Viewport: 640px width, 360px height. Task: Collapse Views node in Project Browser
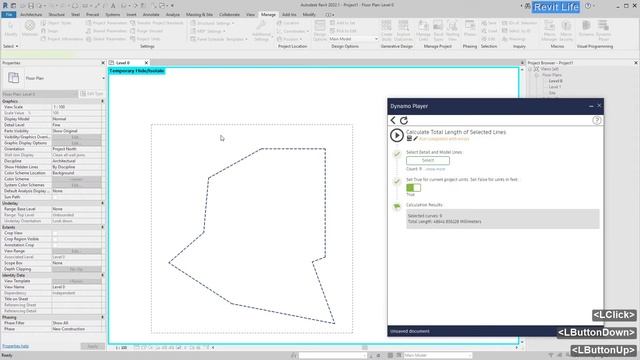pos(531,69)
